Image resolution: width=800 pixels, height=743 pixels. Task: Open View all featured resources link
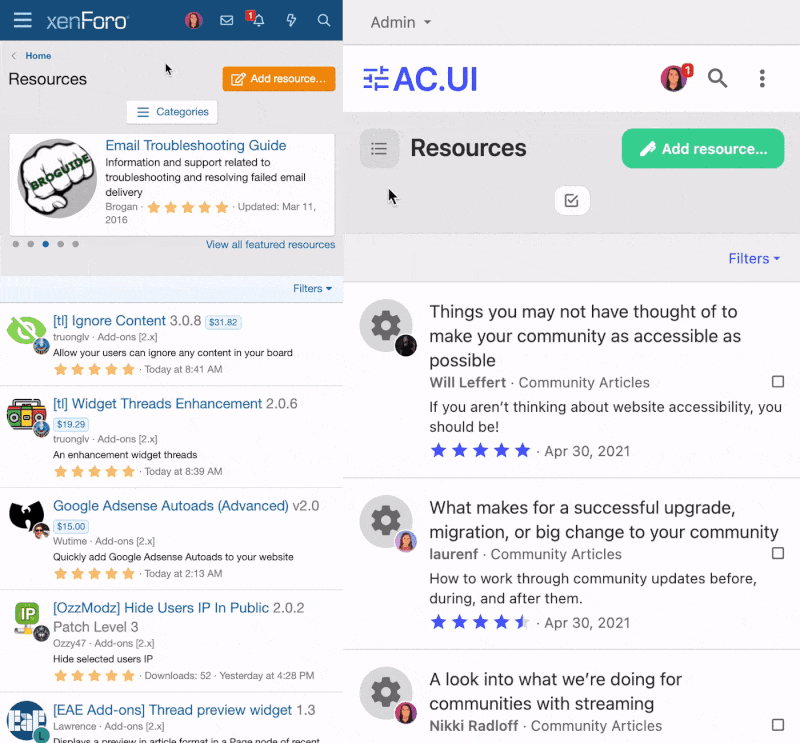click(270, 244)
